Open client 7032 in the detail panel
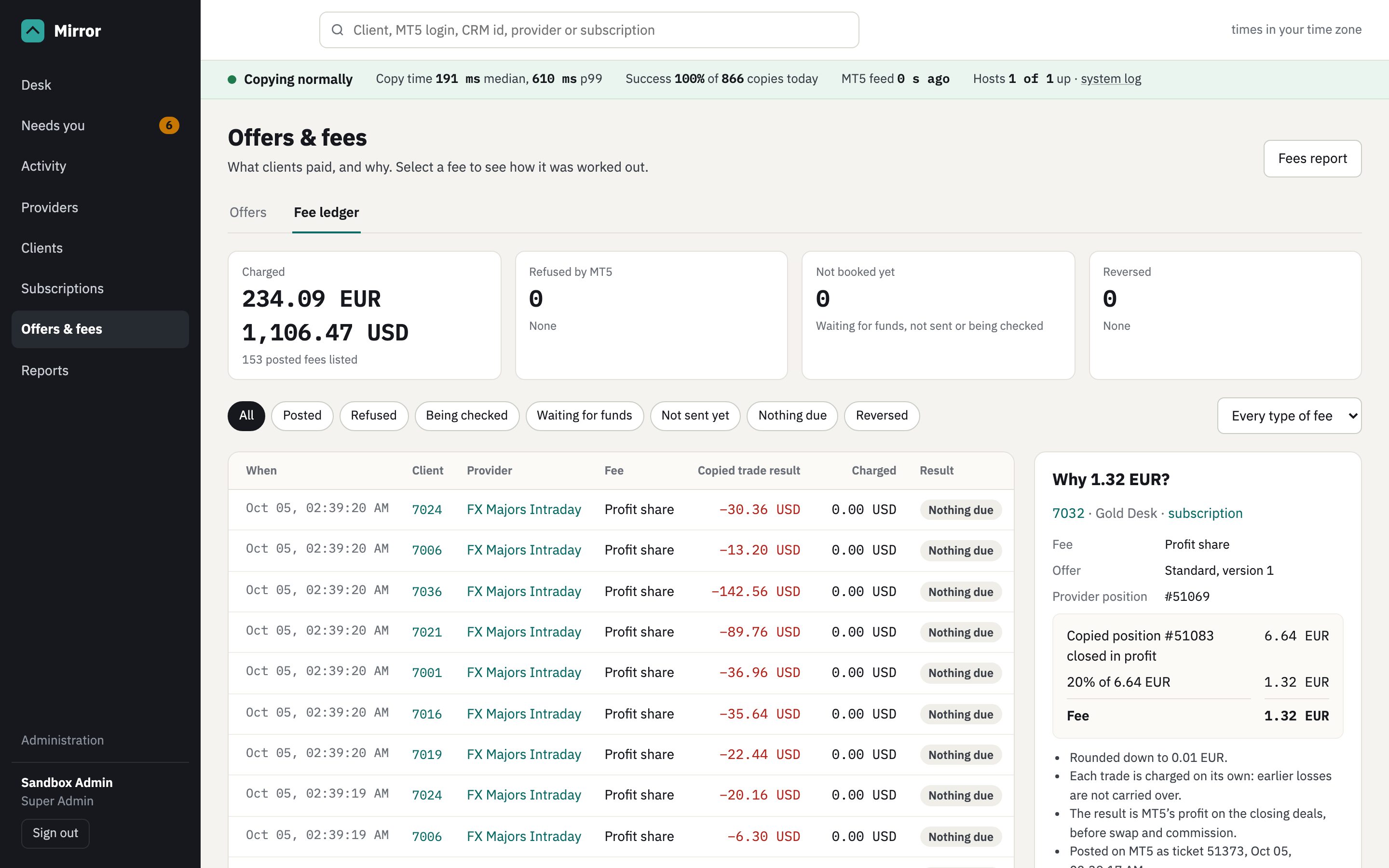1389x868 pixels. pos(1068,513)
